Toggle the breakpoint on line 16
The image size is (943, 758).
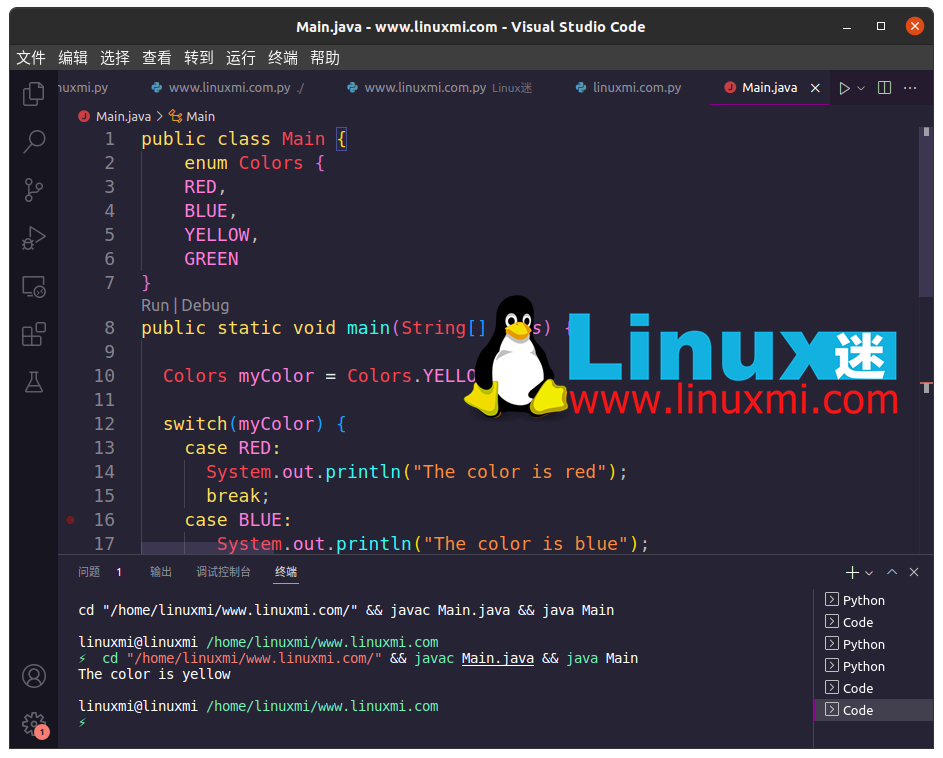(70, 520)
